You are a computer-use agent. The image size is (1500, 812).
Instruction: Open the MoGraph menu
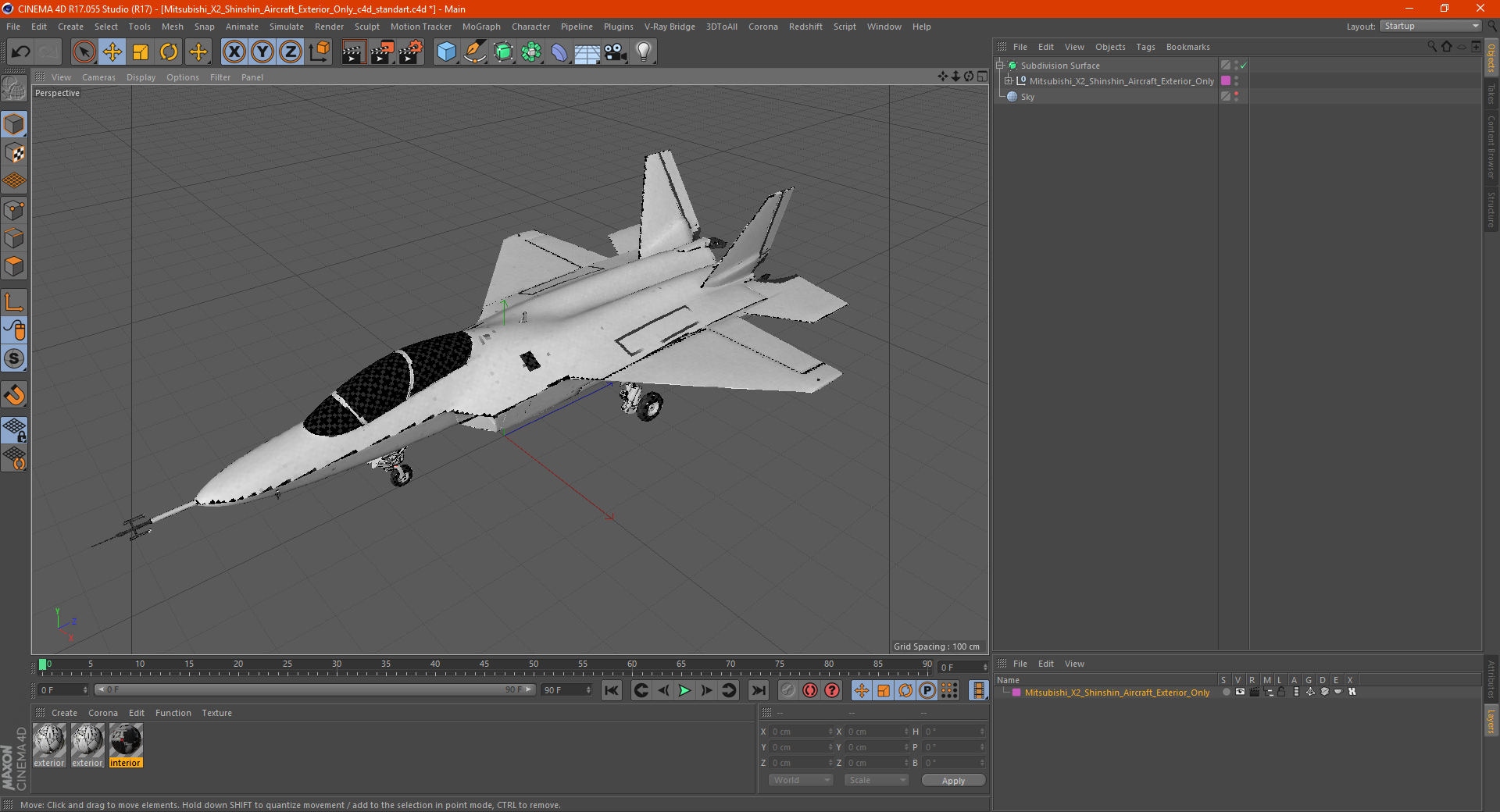(481, 27)
